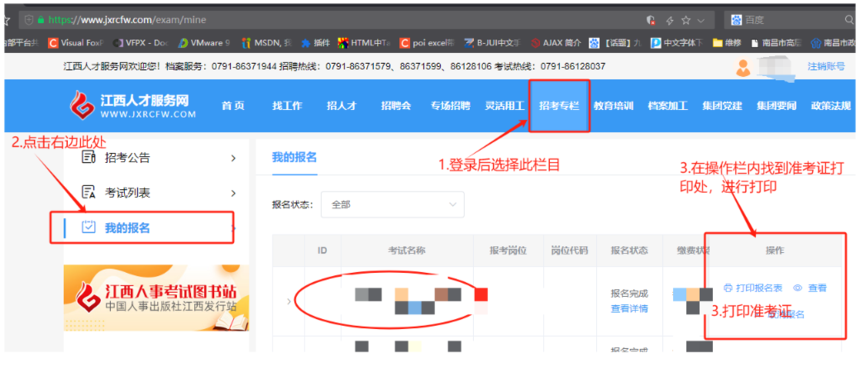
Task: Click the 报名状态 column header
Action: tap(630, 250)
